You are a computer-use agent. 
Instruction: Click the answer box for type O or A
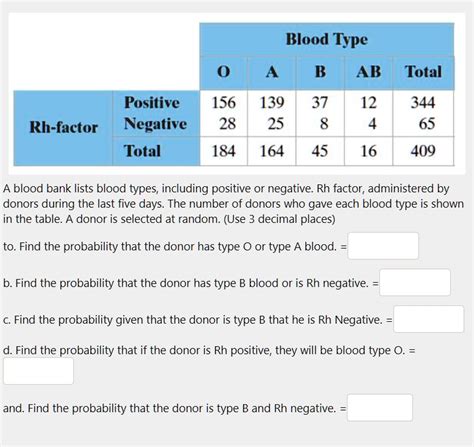(x=383, y=246)
